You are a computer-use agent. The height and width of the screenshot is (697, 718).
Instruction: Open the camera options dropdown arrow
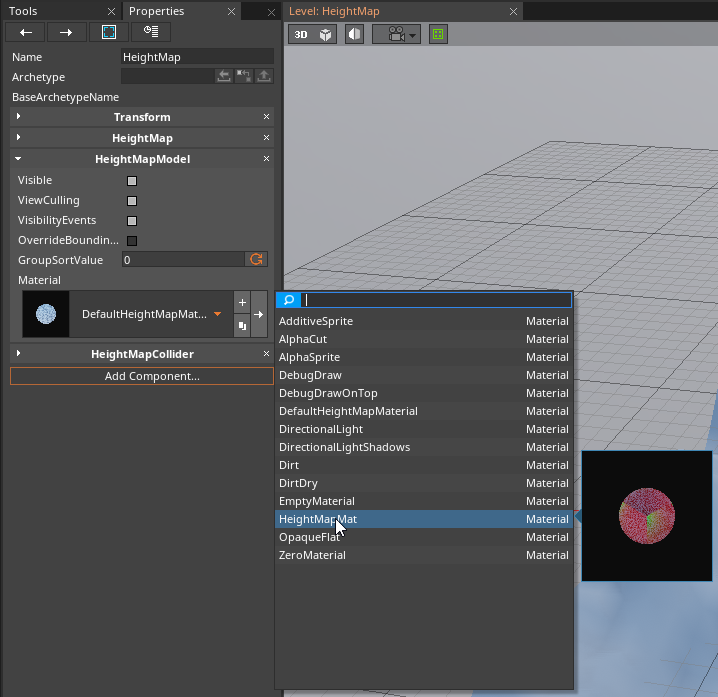click(412, 36)
